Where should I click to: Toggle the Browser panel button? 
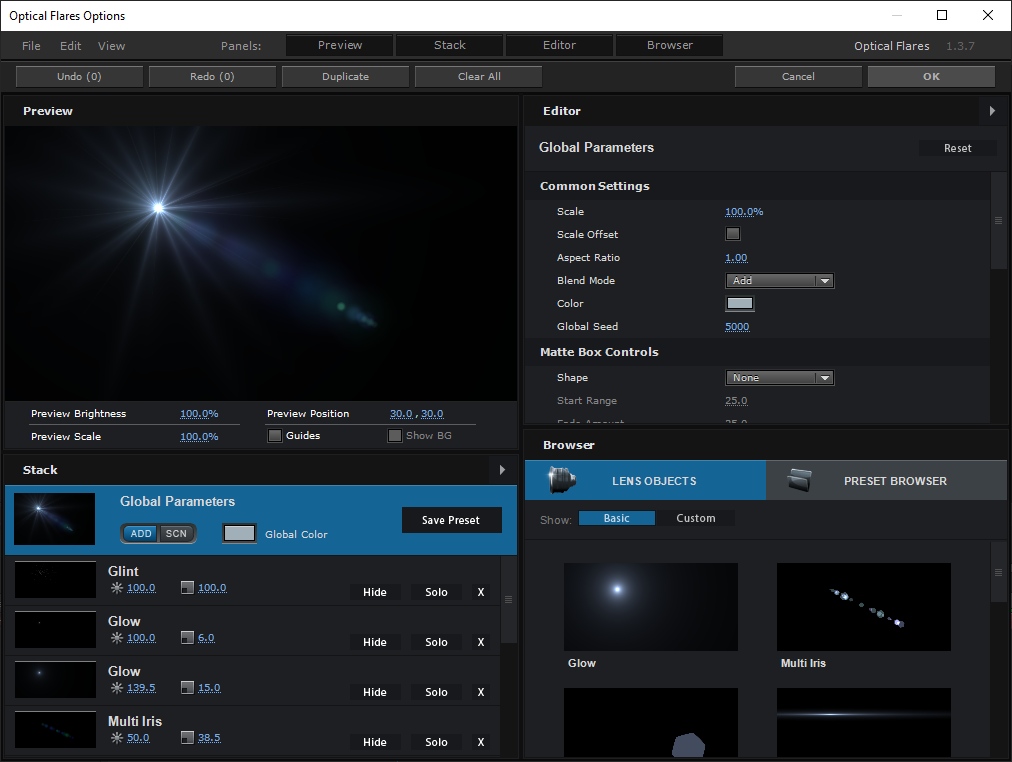pyautogui.click(x=669, y=45)
